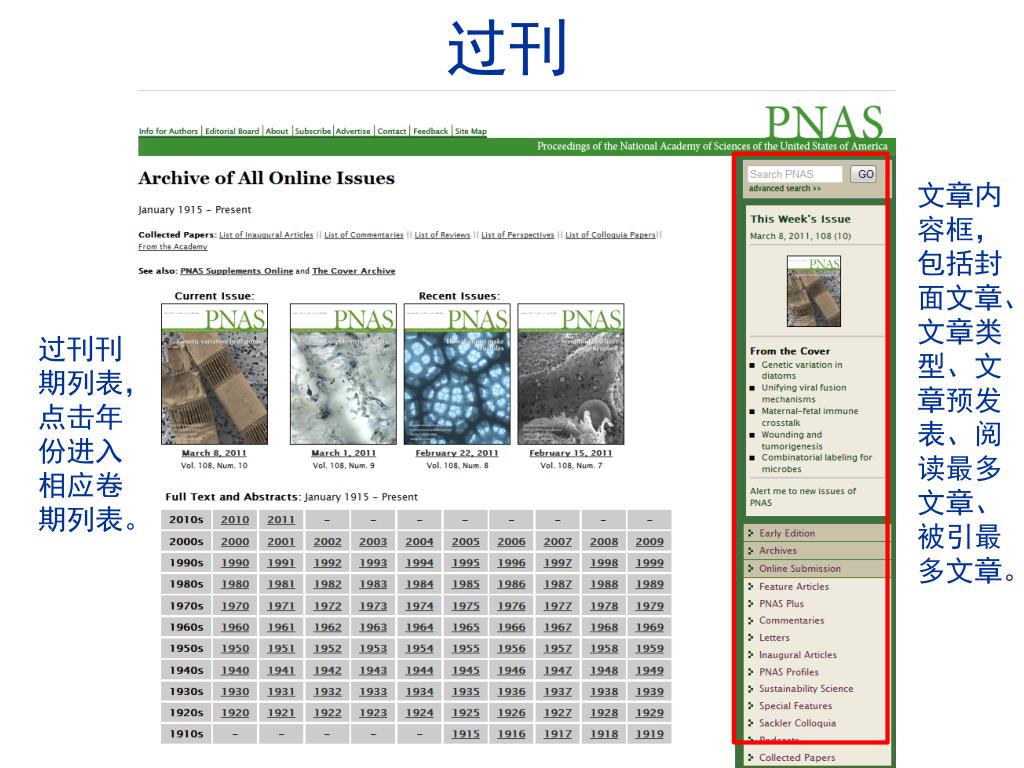Open Editorial Board page
The image size is (1024, 768).
pyautogui.click(x=232, y=131)
